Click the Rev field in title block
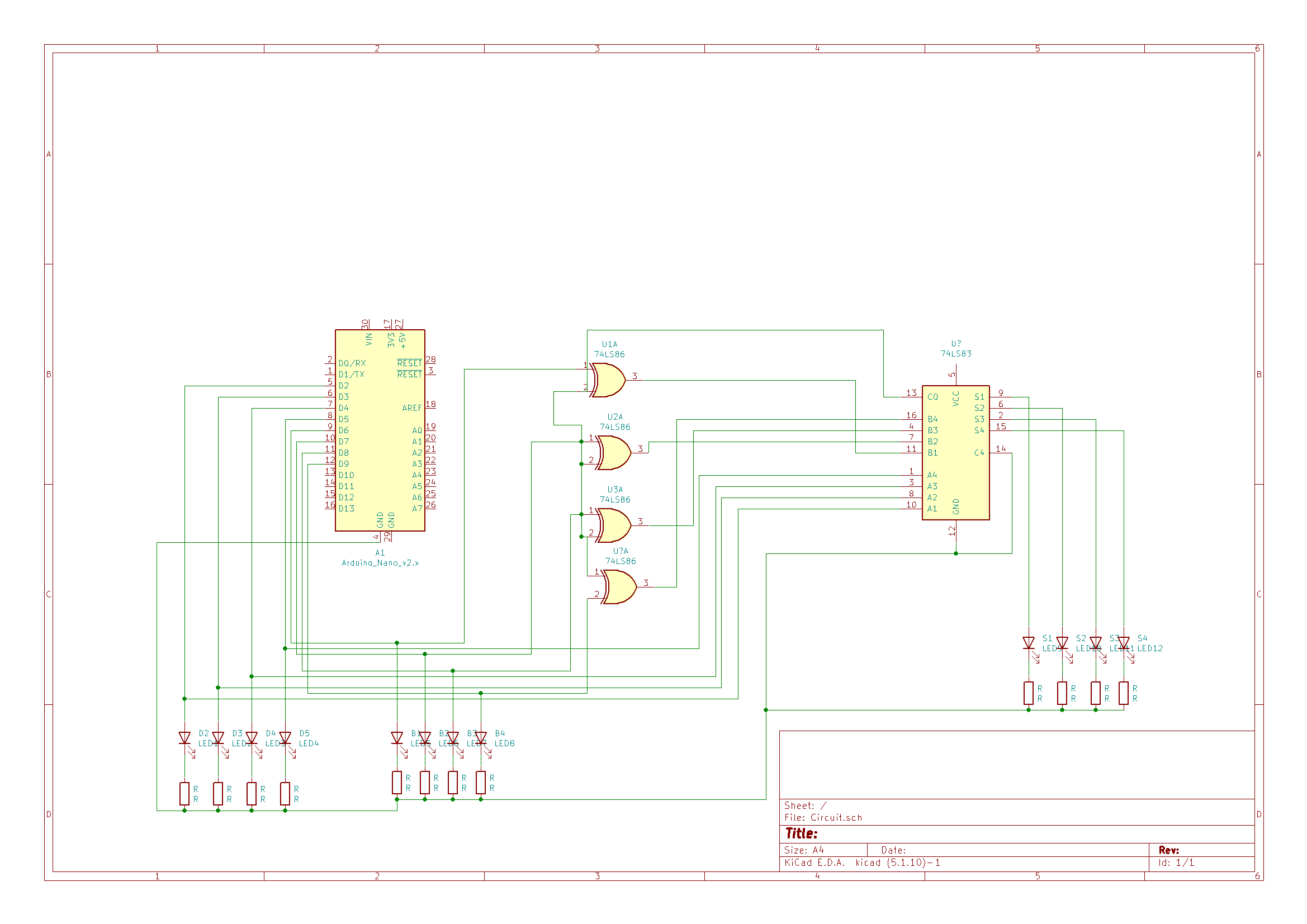The image size is (1307, 924). pos(1168,850)
